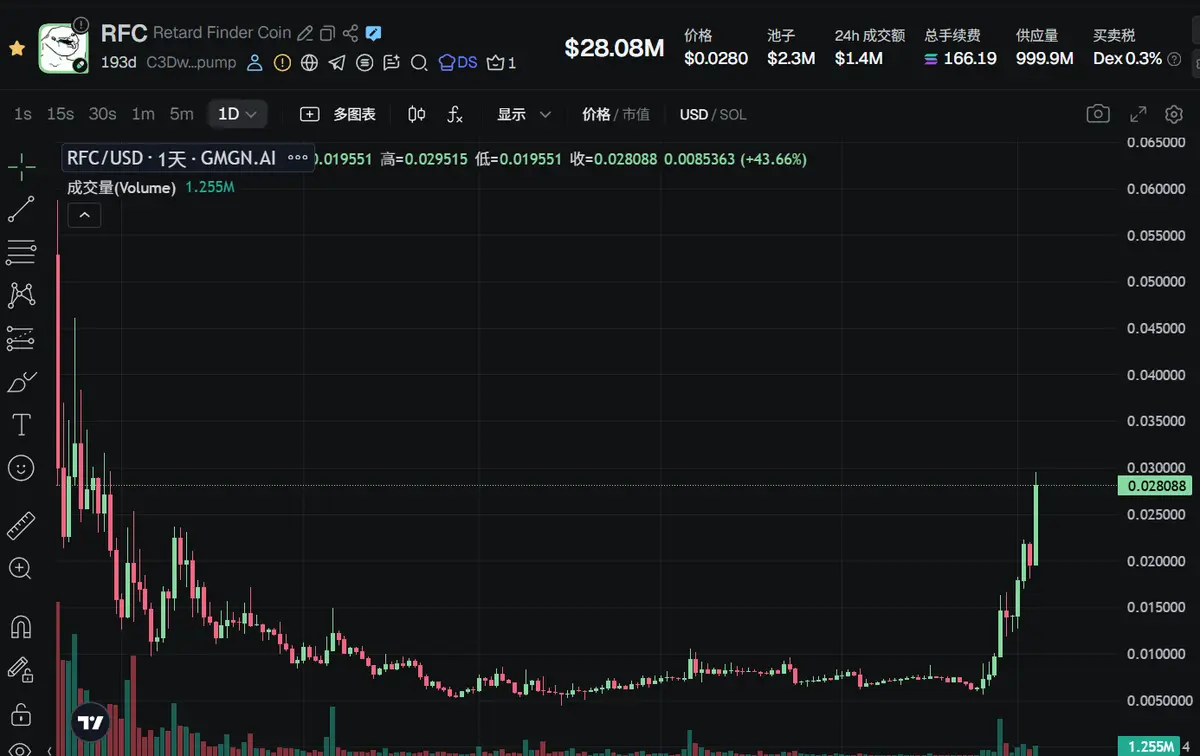Select the 15s timeframe
This screenshot has width=1200, height=756.
coord(60,114)
